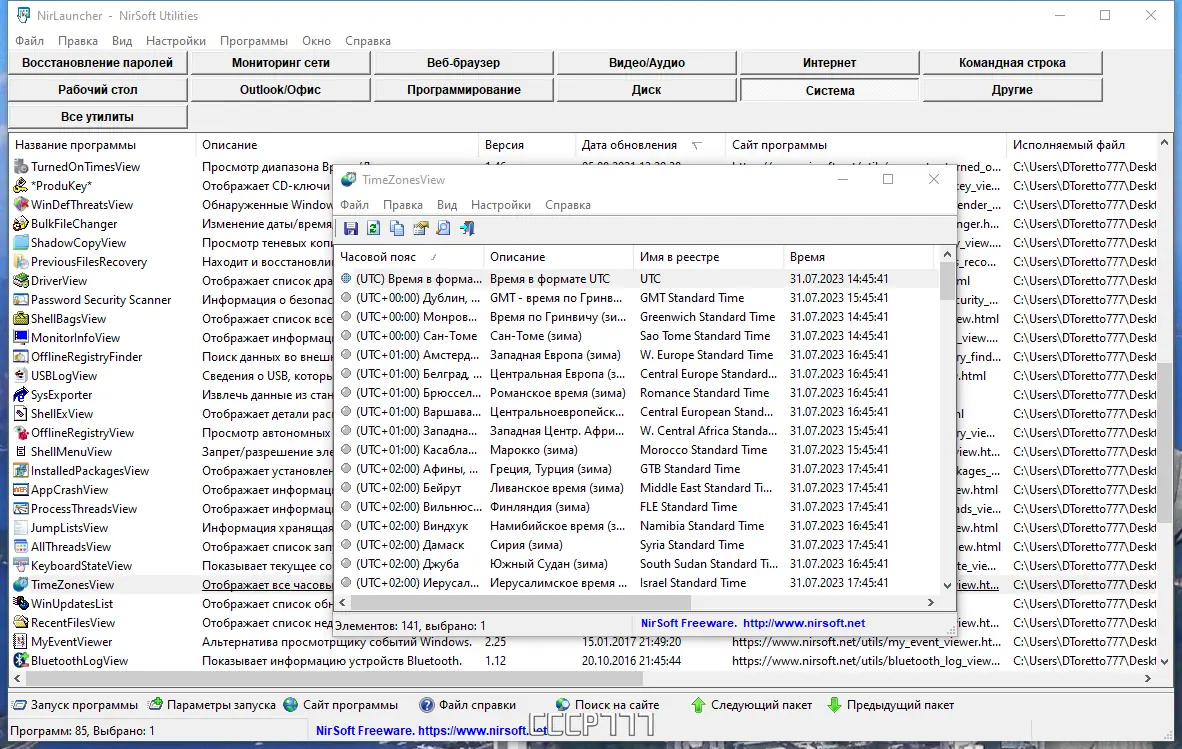Viewport: 1182px width, 749px height.
Task: Select GTB Standard Time row
Action: (x=638, y=469)
